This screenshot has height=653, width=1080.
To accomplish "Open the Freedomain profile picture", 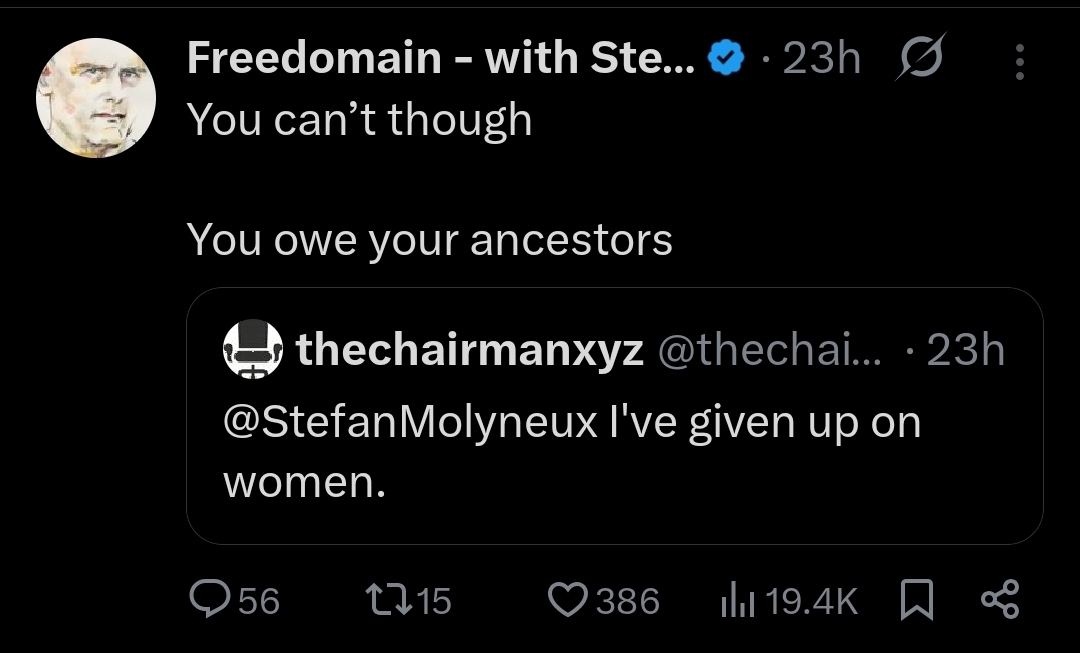I will [96, 99].
